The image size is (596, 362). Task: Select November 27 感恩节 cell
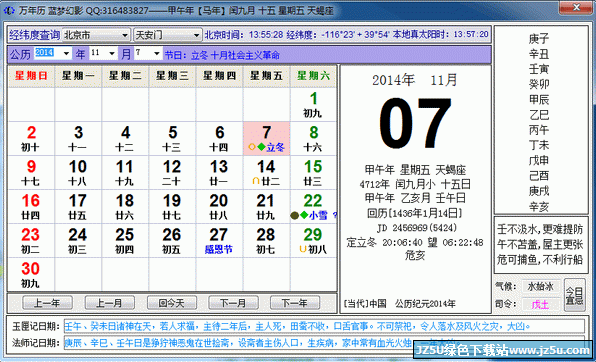[x=219, y=241]
